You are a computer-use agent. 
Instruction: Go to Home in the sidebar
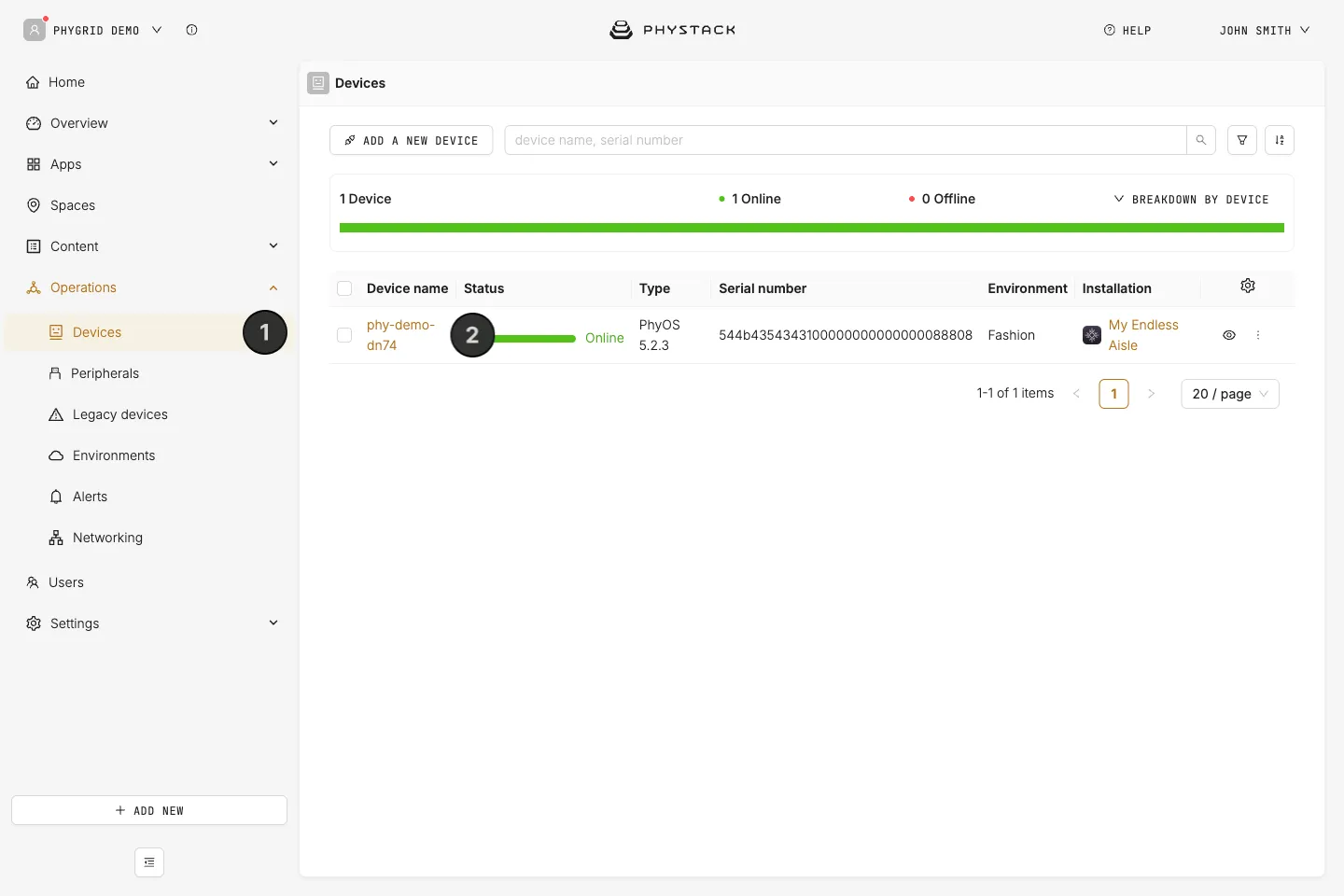pyautogui.click(x=149, y=82)
